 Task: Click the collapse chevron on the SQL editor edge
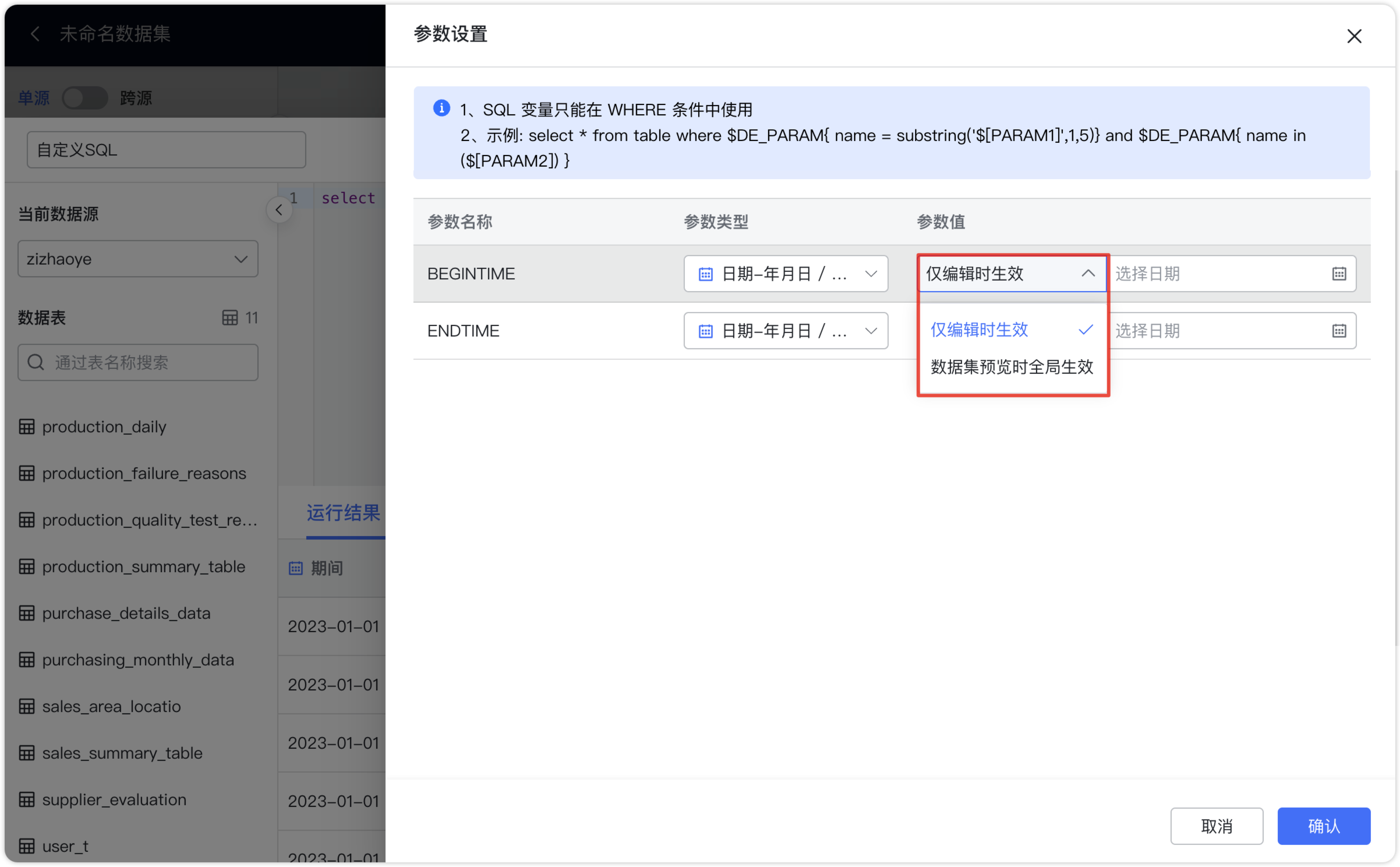[279, 209]
